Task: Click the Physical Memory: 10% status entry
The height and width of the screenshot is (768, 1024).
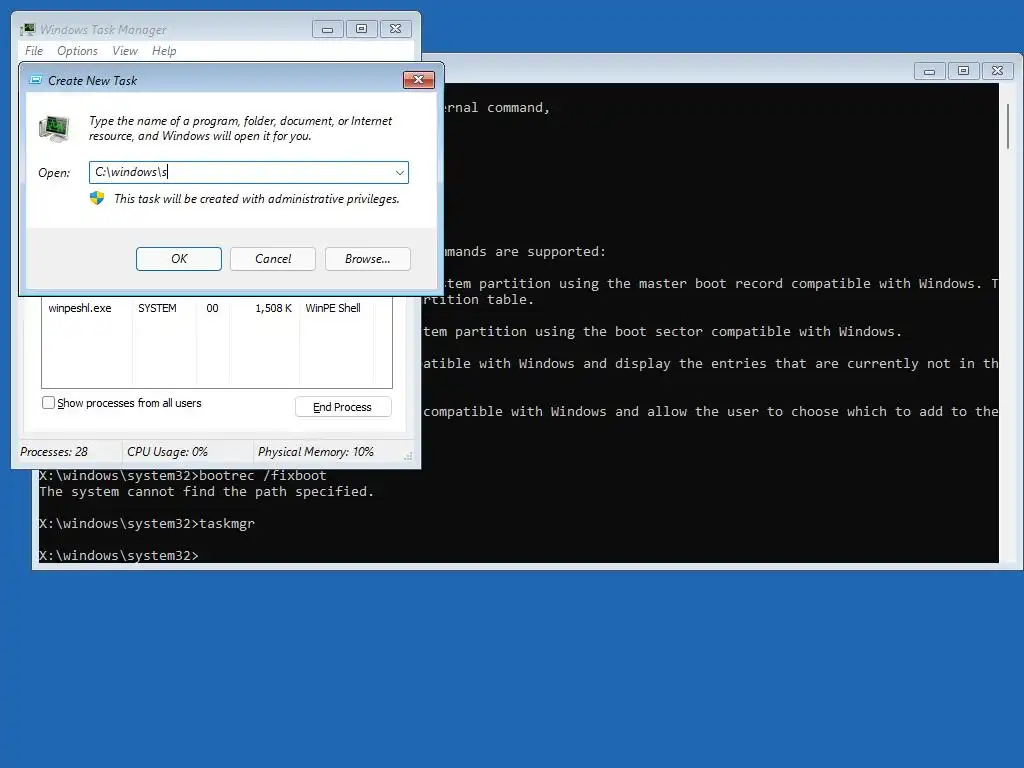Action: coord(316,452)
